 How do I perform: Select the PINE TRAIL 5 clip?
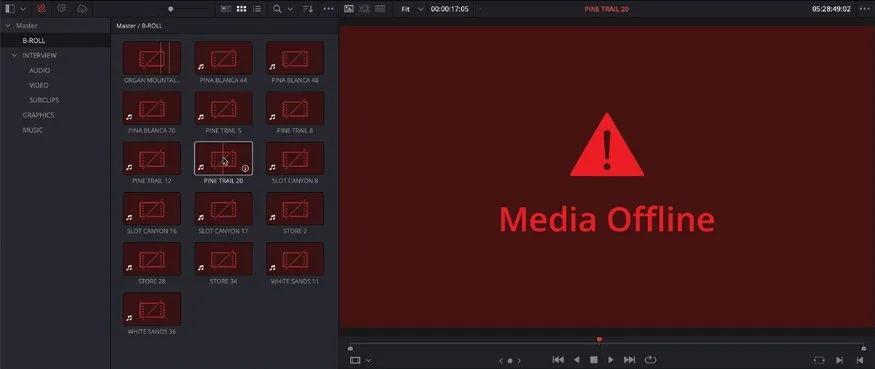[x=223, y=108]
